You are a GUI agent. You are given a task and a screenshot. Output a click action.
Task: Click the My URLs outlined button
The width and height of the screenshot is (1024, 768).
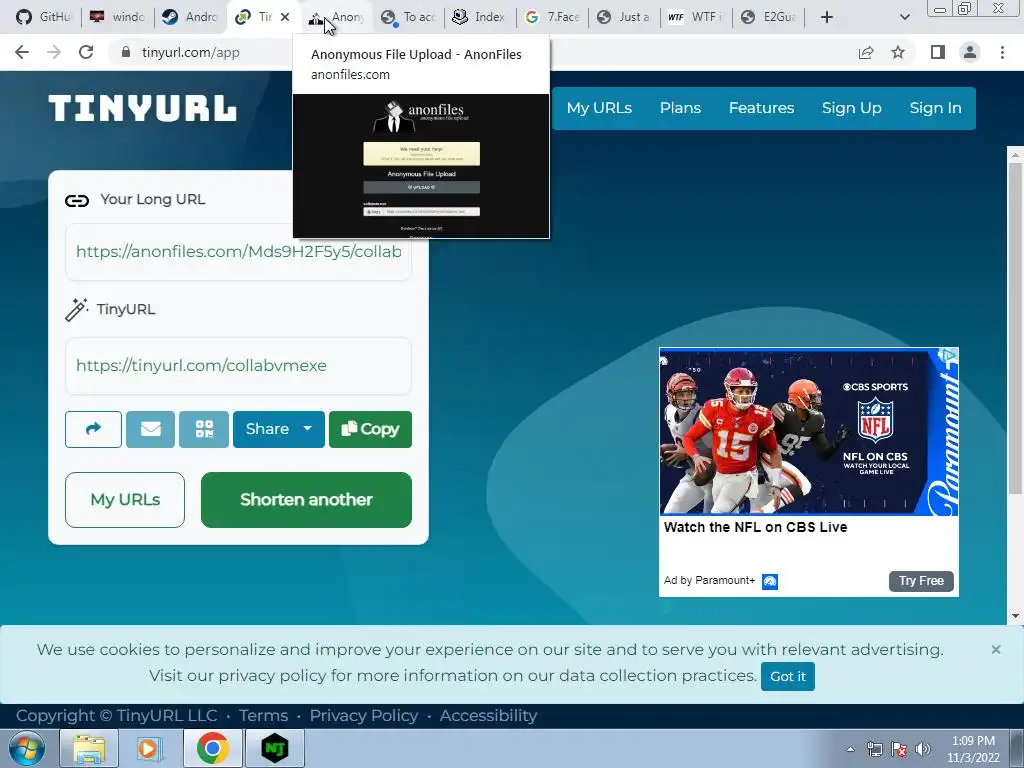tap(125, 500)
